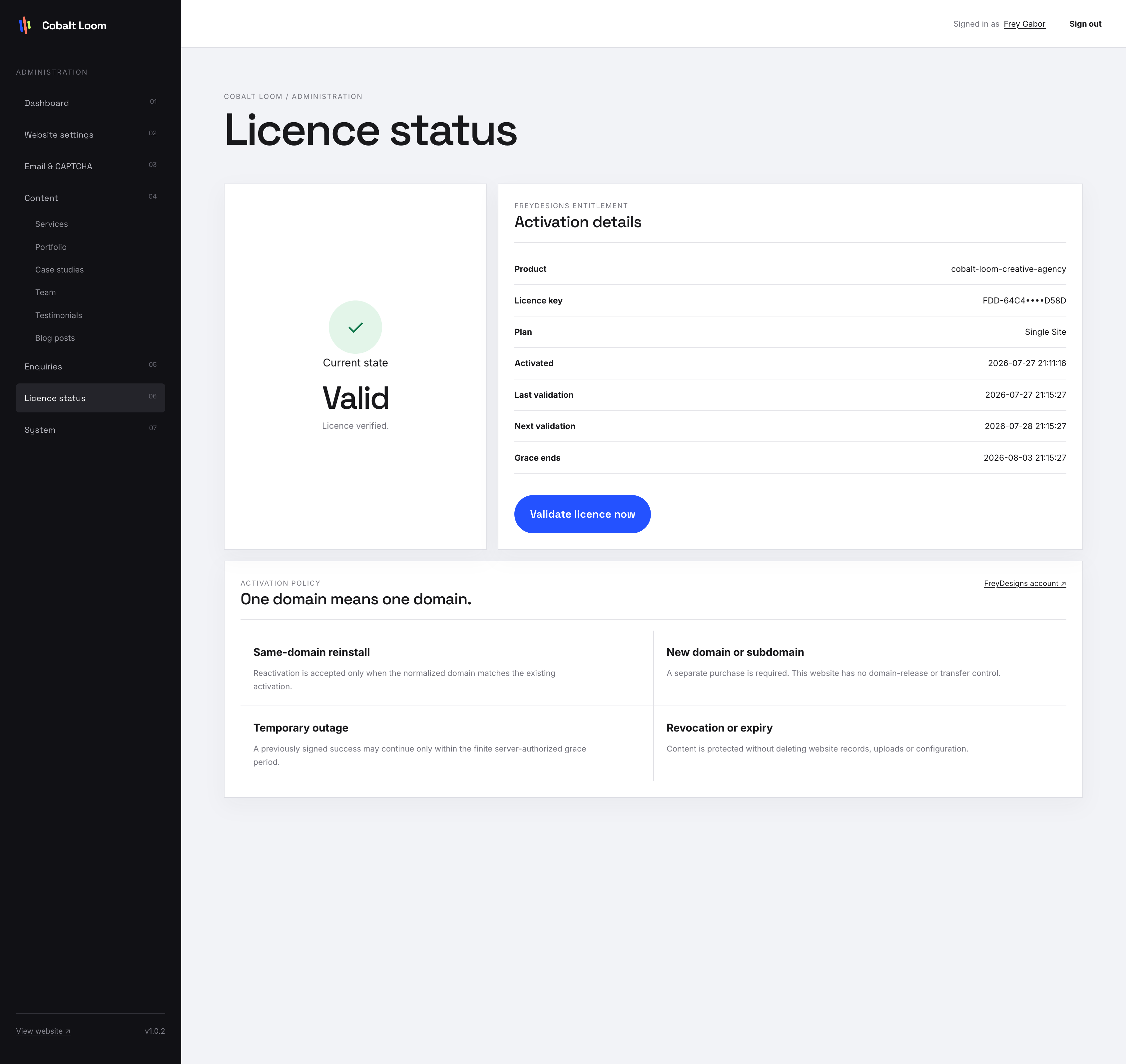1126x1064 pixels.
Task: Click the New domain or subdomain heading
Action: click(735, 652)
